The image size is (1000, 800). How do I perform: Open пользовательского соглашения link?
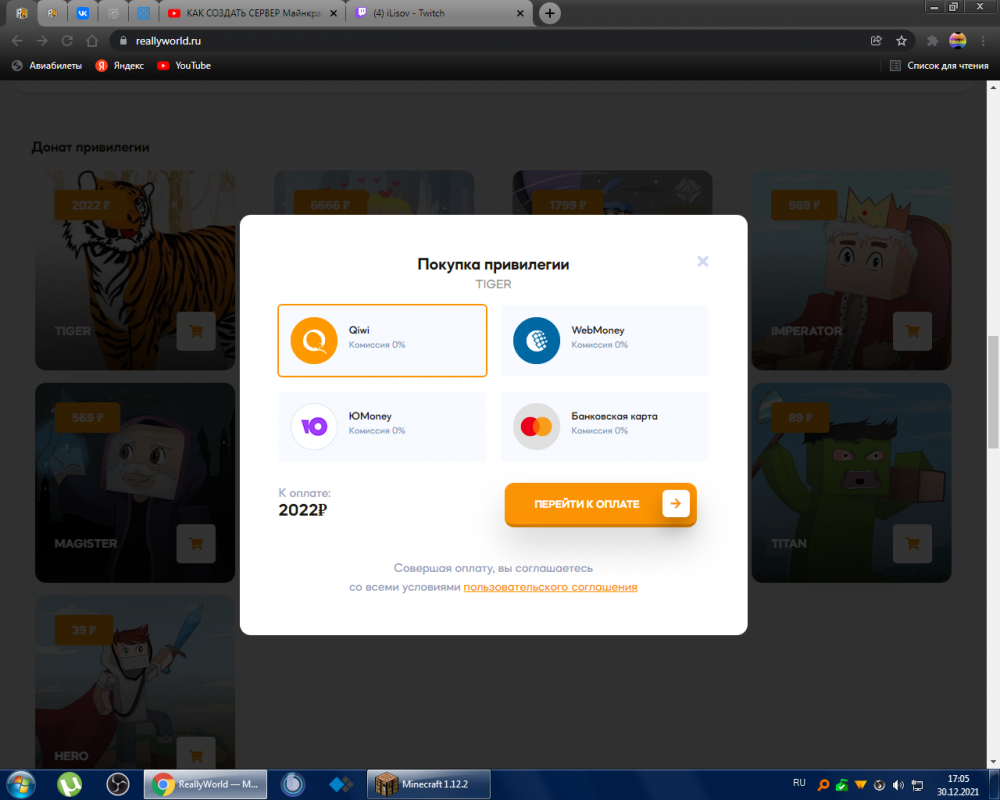(x=550, y=587)
